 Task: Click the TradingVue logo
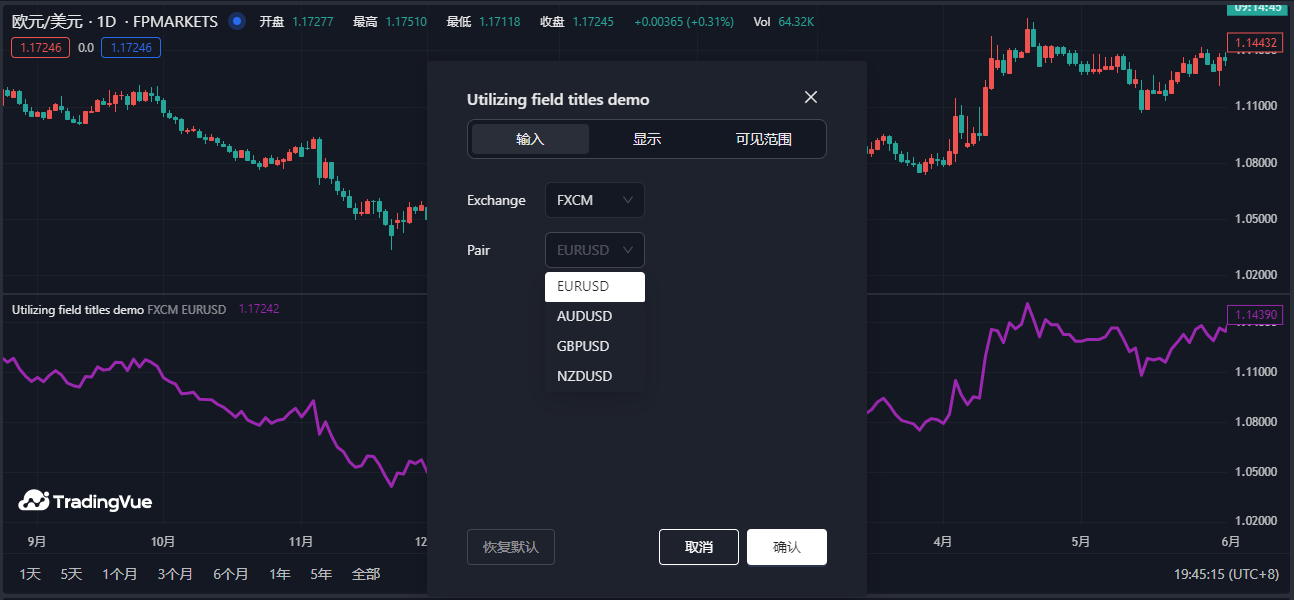[85, 501]
